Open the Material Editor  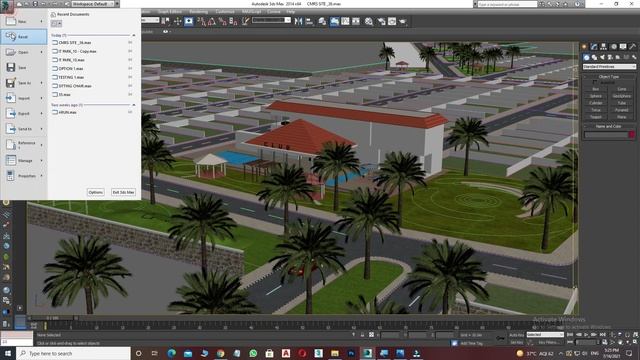coord(369,21)
